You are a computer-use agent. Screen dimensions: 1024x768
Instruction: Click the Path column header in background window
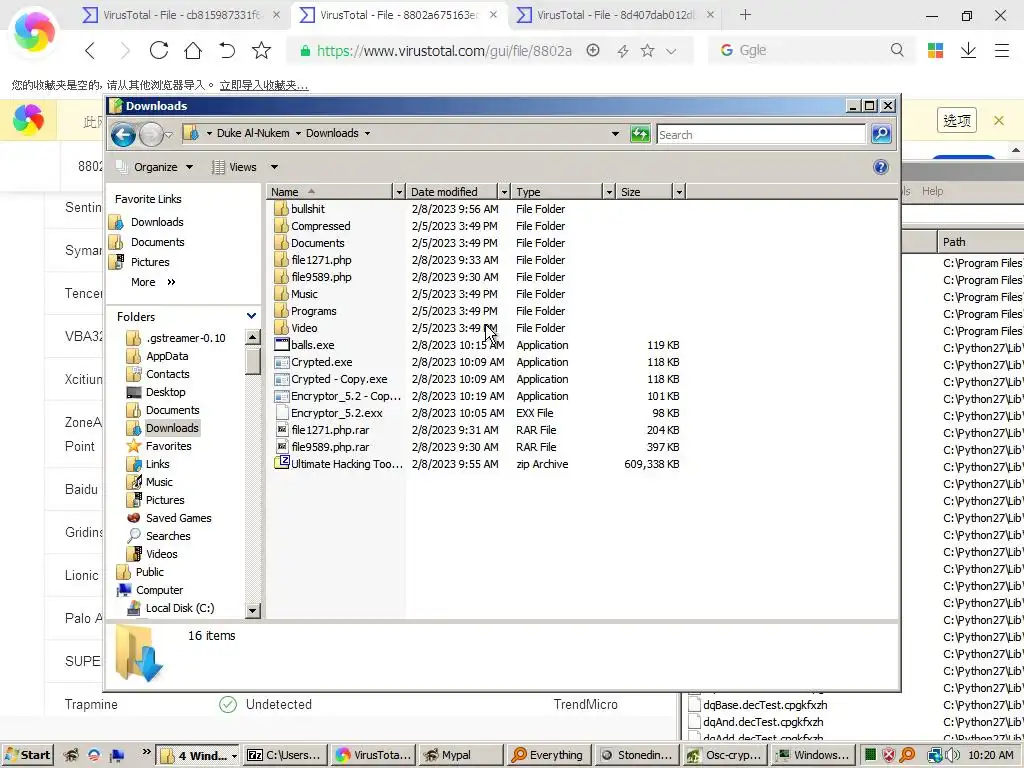[980, 242]
